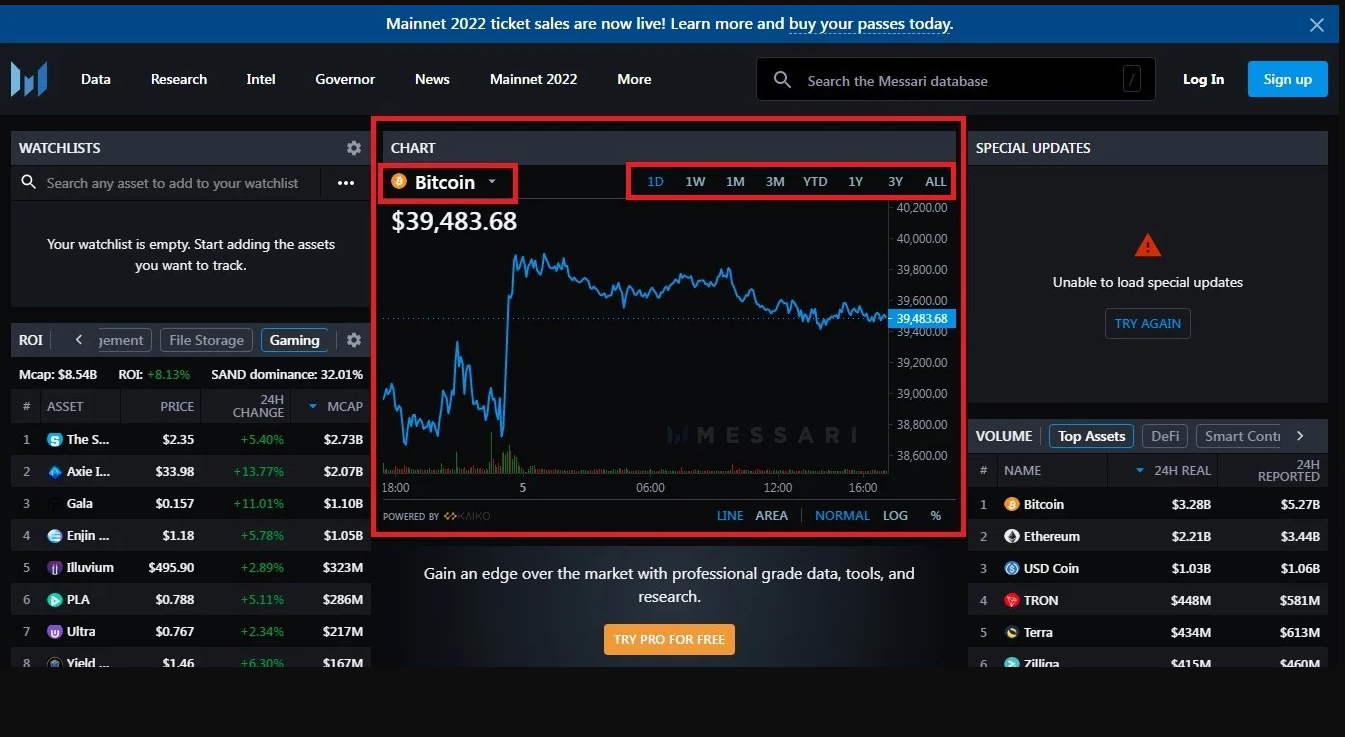This screenshot has width=1345, height=737.
Task: Sort ROI table by 24H CHANGE column
Action: [x=259, y=406]
